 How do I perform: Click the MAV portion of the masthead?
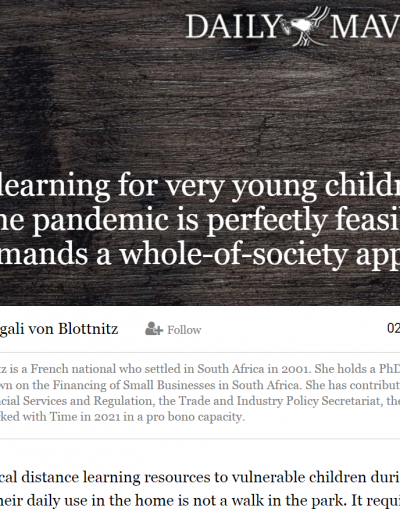365,26
